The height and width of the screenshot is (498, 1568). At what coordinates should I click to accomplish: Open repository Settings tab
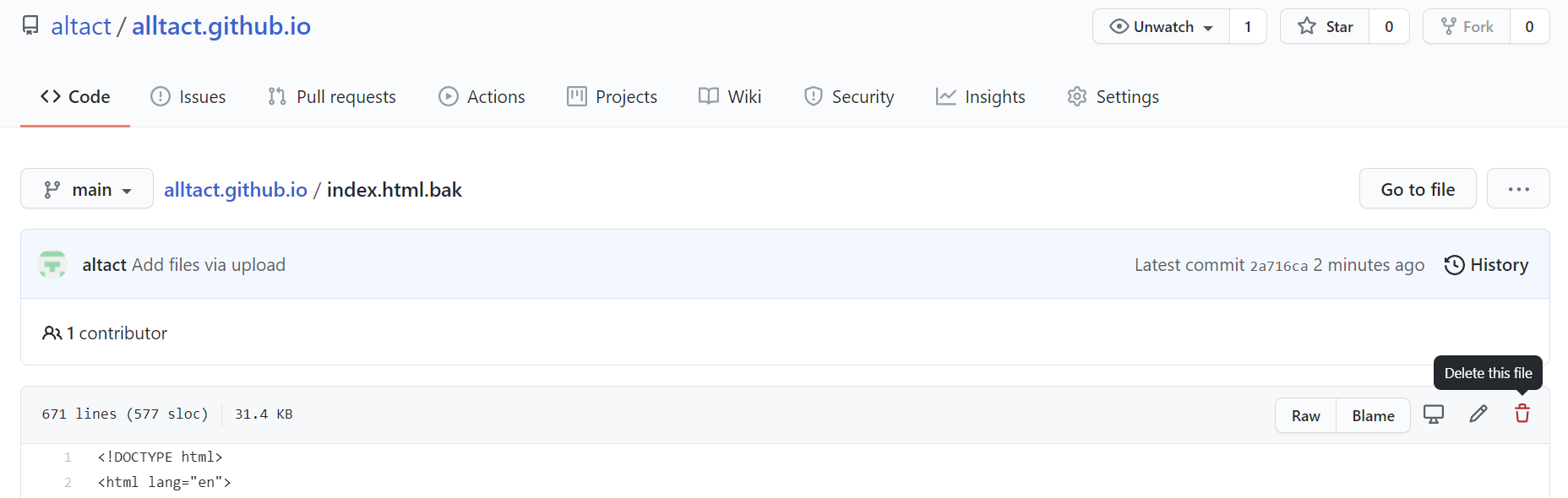click(x=1113, y=96)
